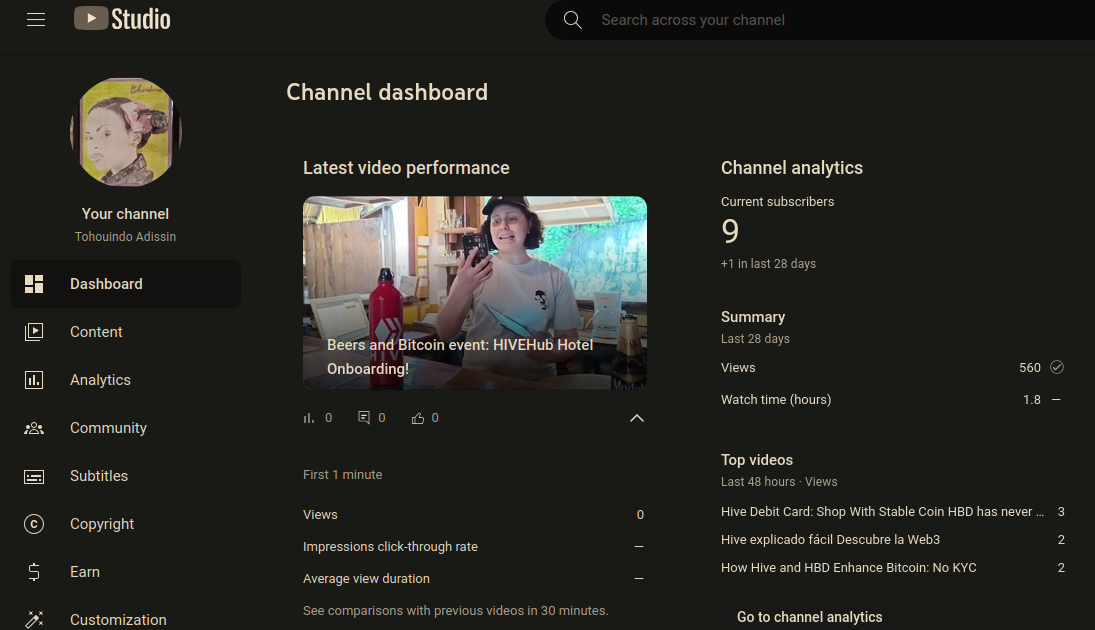The height and width of the screenshot is (630, 1095).
Task: Click the Subtitles icon in sidebar
Action: click(x=34, y=476)
